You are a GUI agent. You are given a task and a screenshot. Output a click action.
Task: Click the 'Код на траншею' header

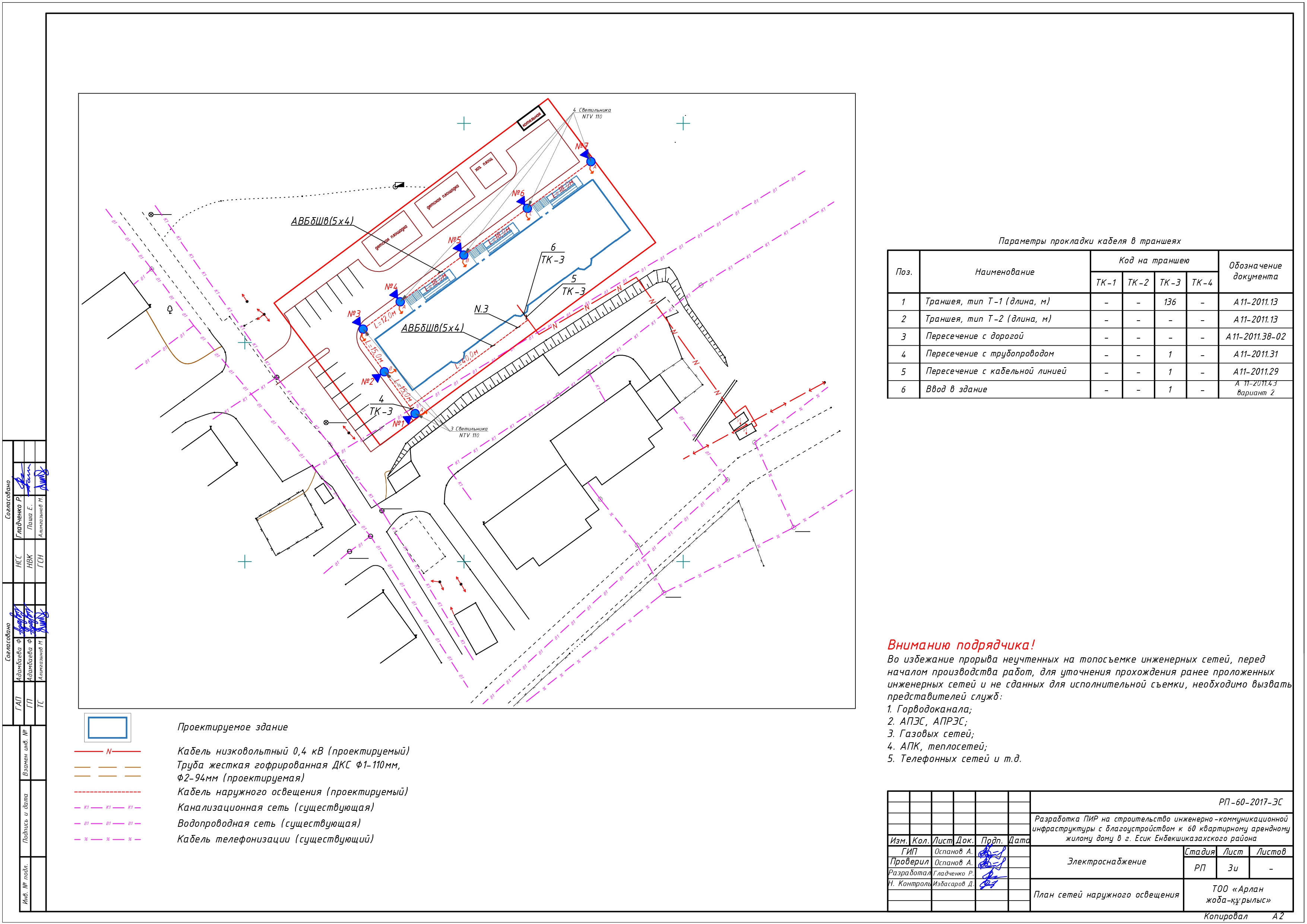coord(1154,261)
